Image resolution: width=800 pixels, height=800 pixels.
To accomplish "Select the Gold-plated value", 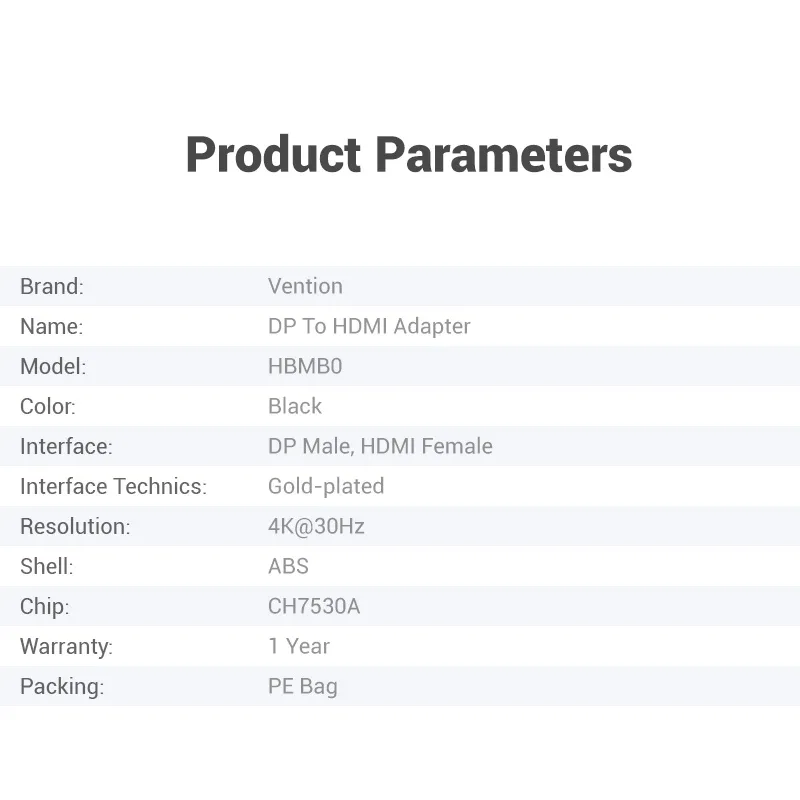I will [326, 486].
